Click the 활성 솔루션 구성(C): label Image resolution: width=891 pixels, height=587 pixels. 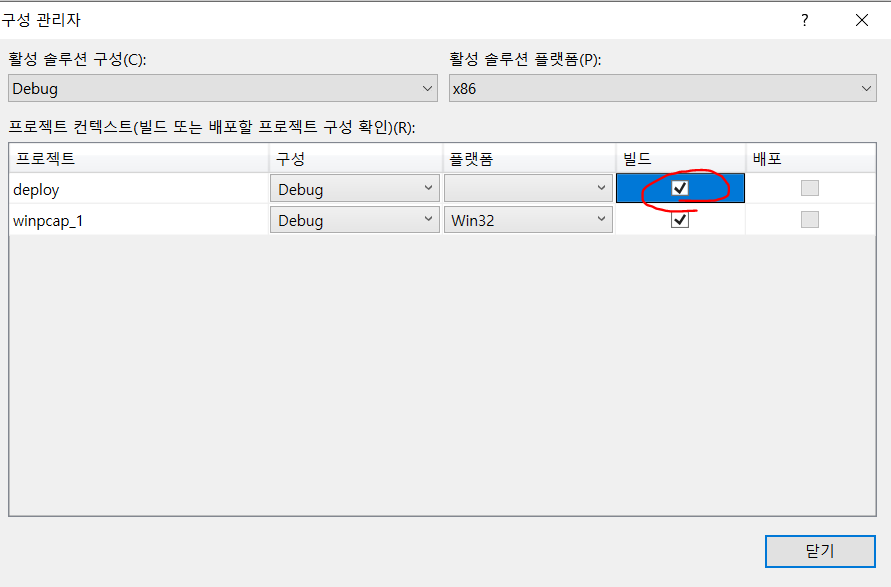coord(77,59)
